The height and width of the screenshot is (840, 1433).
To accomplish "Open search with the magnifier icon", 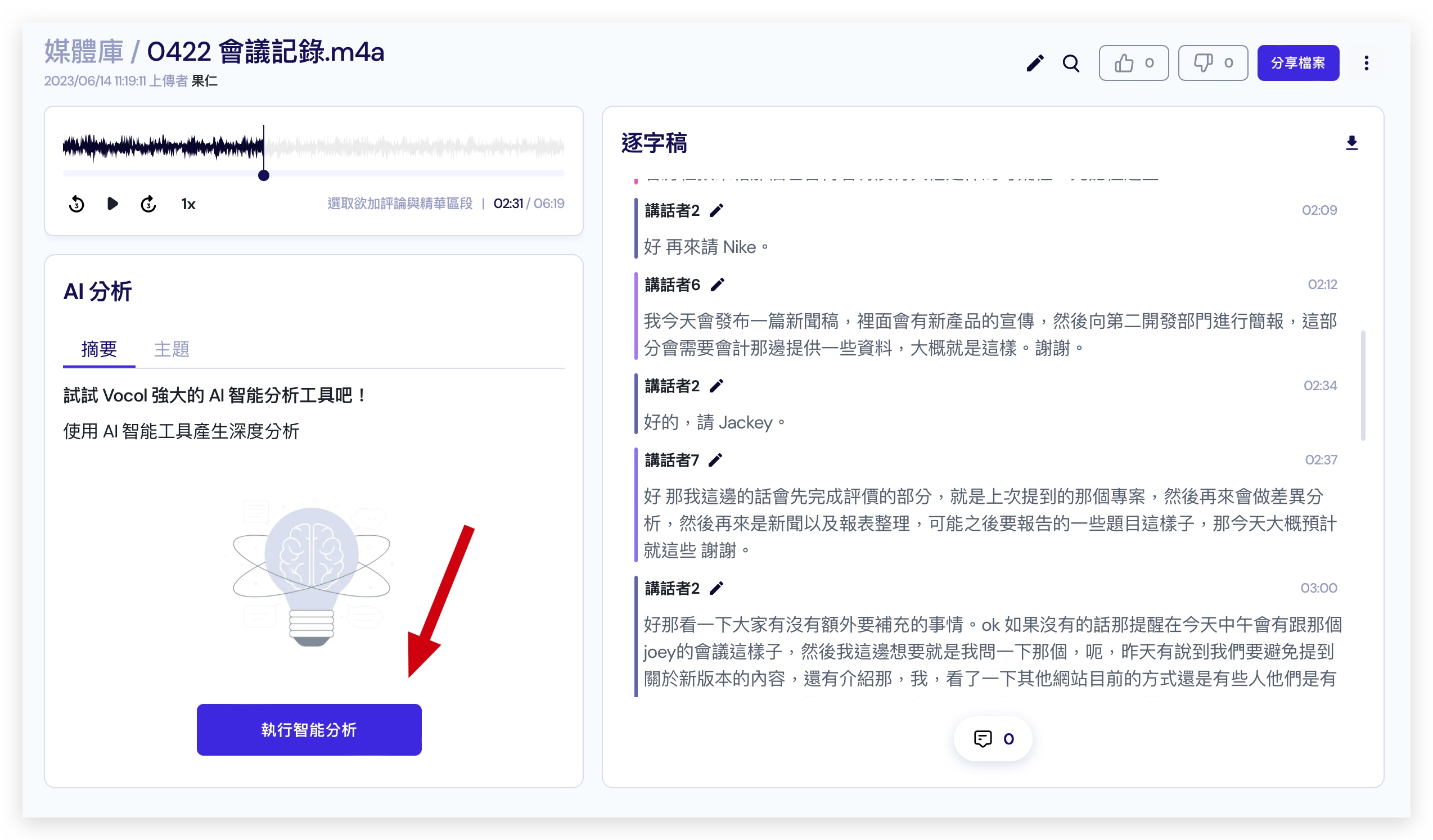I will (1071, 63).
